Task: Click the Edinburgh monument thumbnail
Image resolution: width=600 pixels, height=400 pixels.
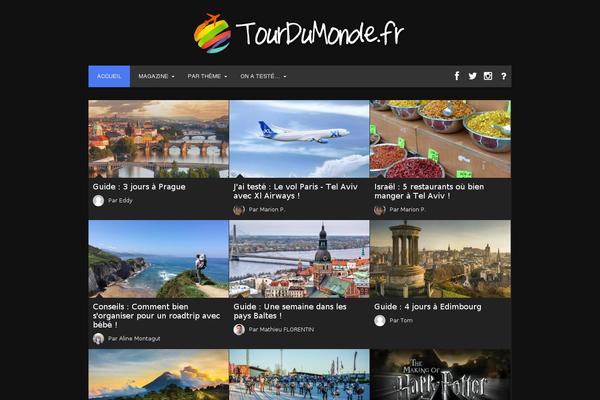Action: (440, 259)
